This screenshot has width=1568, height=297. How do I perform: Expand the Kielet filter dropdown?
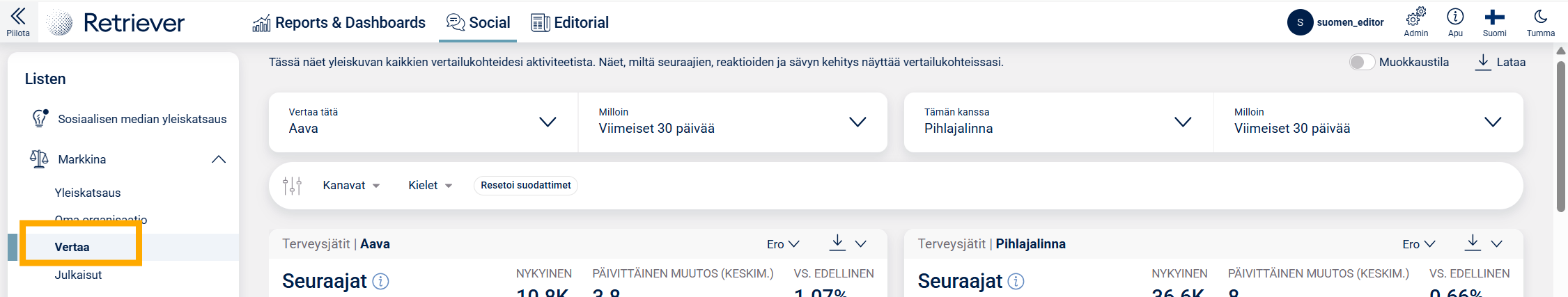tap(430, 186)
